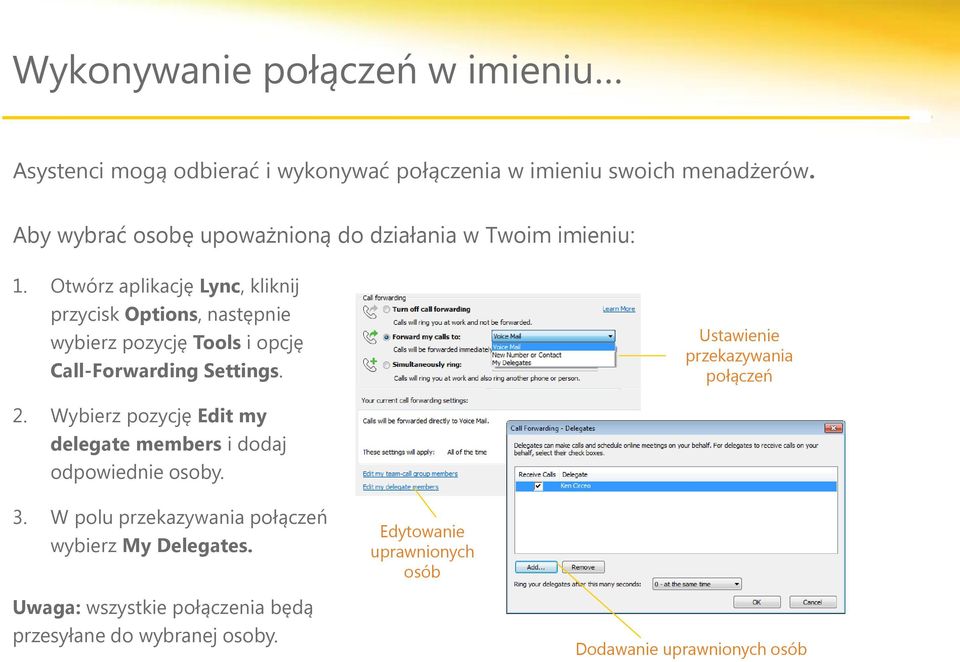This screenshot has height=662, width=960.
Task: Select the Ken Circeo delegate row
Action: pyautogui.click(x=676, y=486)
